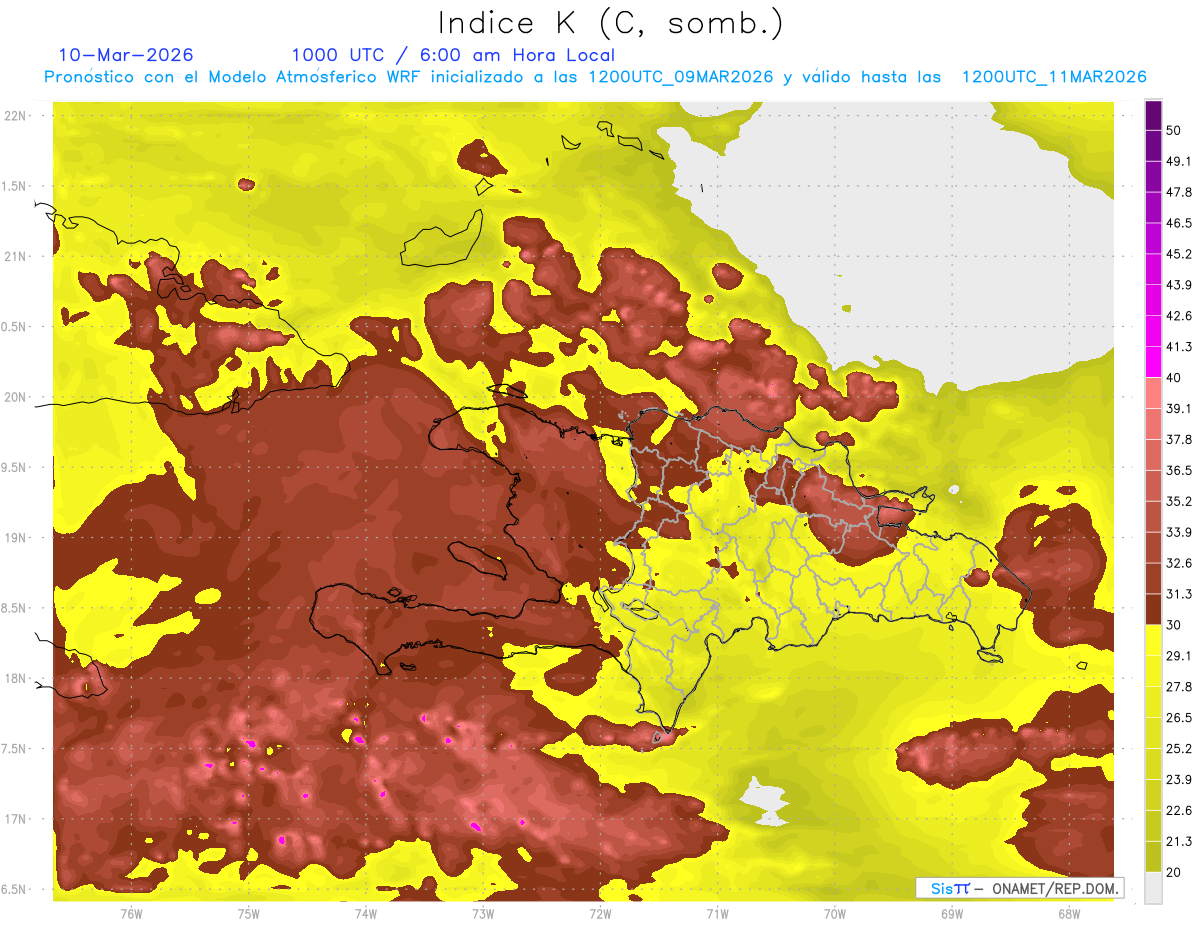Click the colorbar label "27.8"
Viewport: 1200px width, 927px height.
click(1180, 687)
